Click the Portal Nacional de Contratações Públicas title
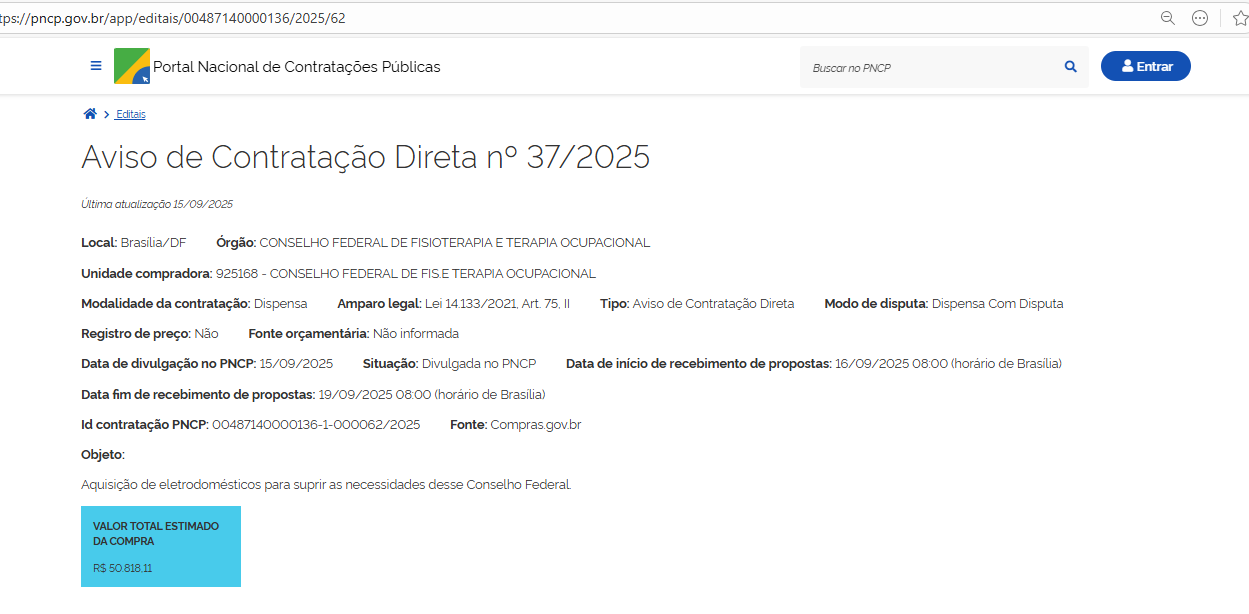This screenshot has height=614, width=1249. (296, 67)
